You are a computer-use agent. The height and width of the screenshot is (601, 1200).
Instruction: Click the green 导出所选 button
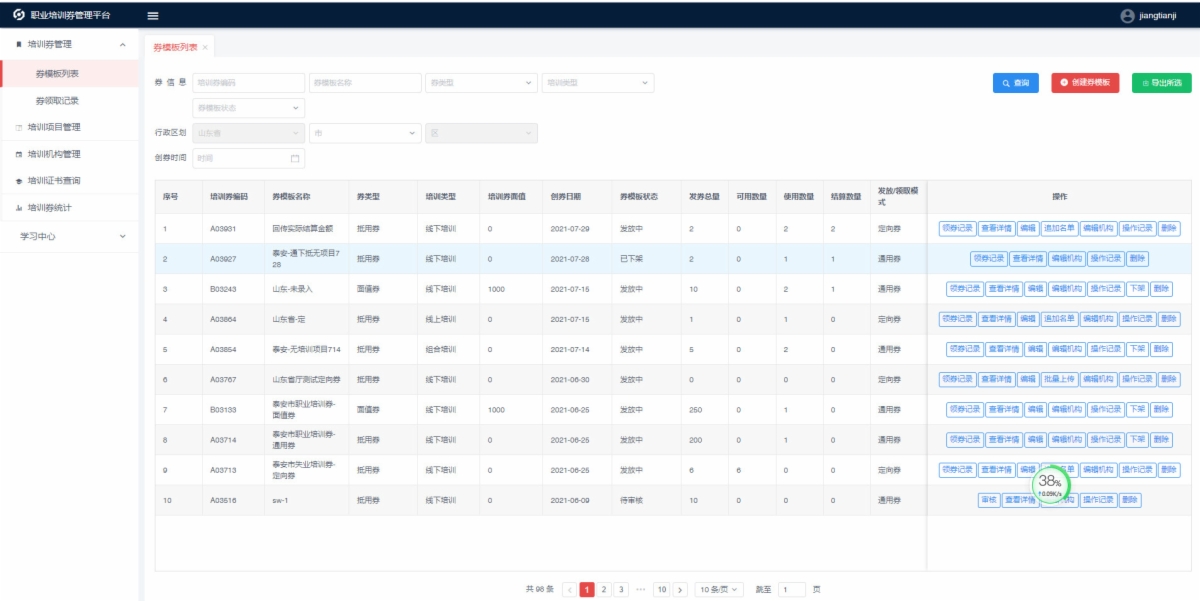tap(1161, 83)
